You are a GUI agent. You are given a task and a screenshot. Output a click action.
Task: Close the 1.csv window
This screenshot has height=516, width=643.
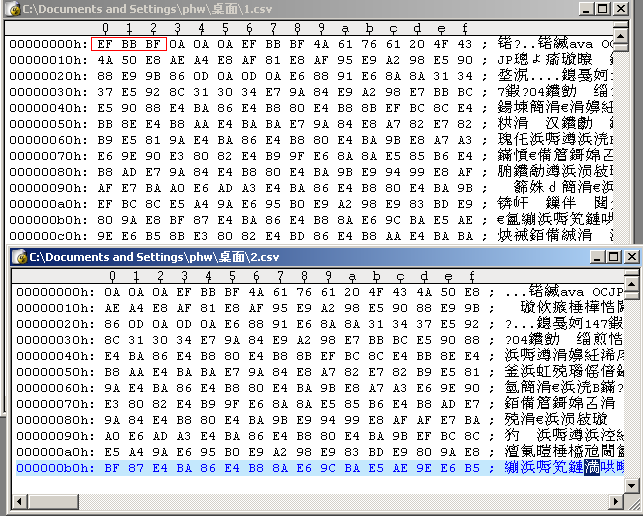(x=621, y=9)
